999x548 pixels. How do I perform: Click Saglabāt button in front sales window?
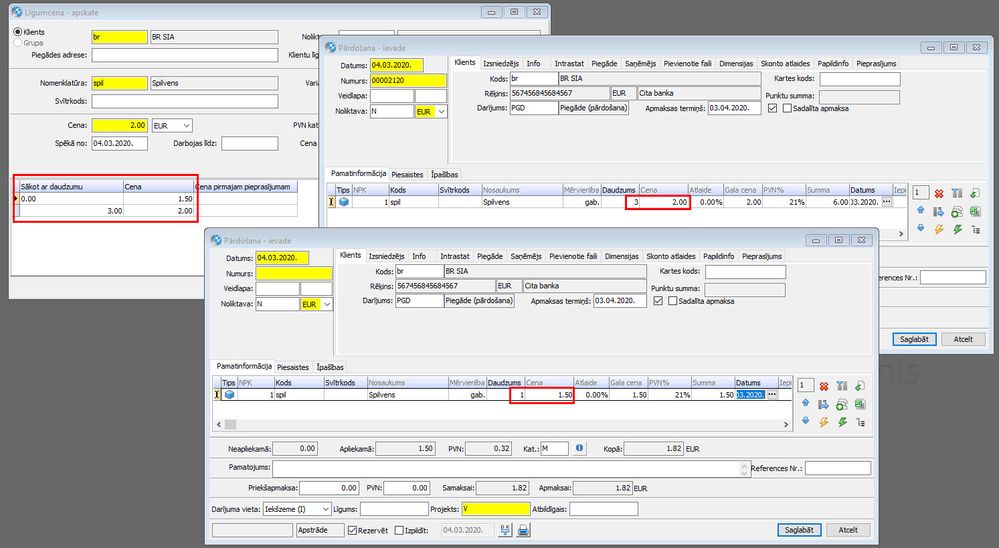point(799,530)
